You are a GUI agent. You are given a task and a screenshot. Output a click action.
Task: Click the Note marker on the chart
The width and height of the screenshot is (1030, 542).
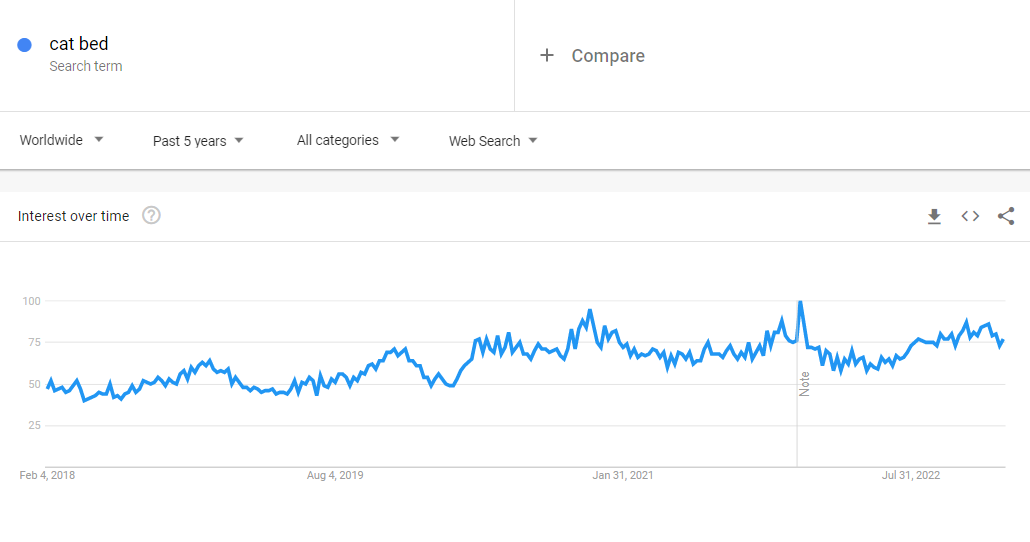[x=804, y=384]
